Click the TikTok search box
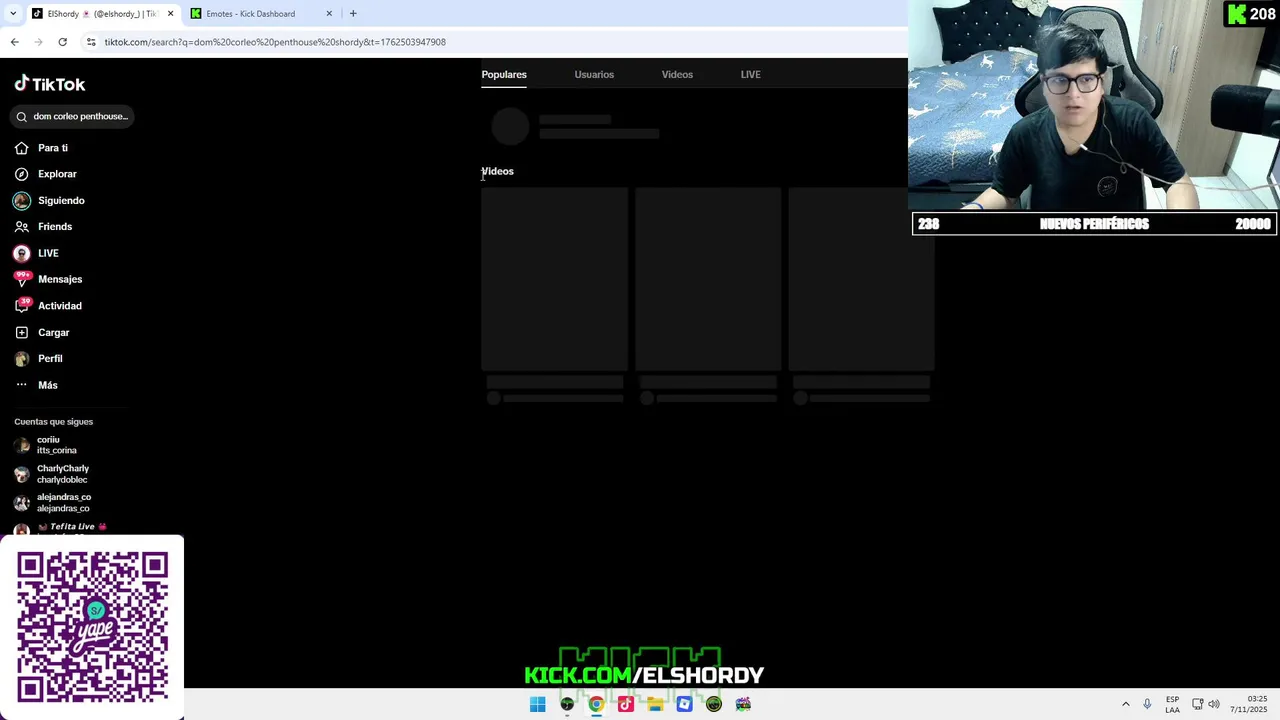The height and width of the screenshot is (720, 1280). click(72, 116)
